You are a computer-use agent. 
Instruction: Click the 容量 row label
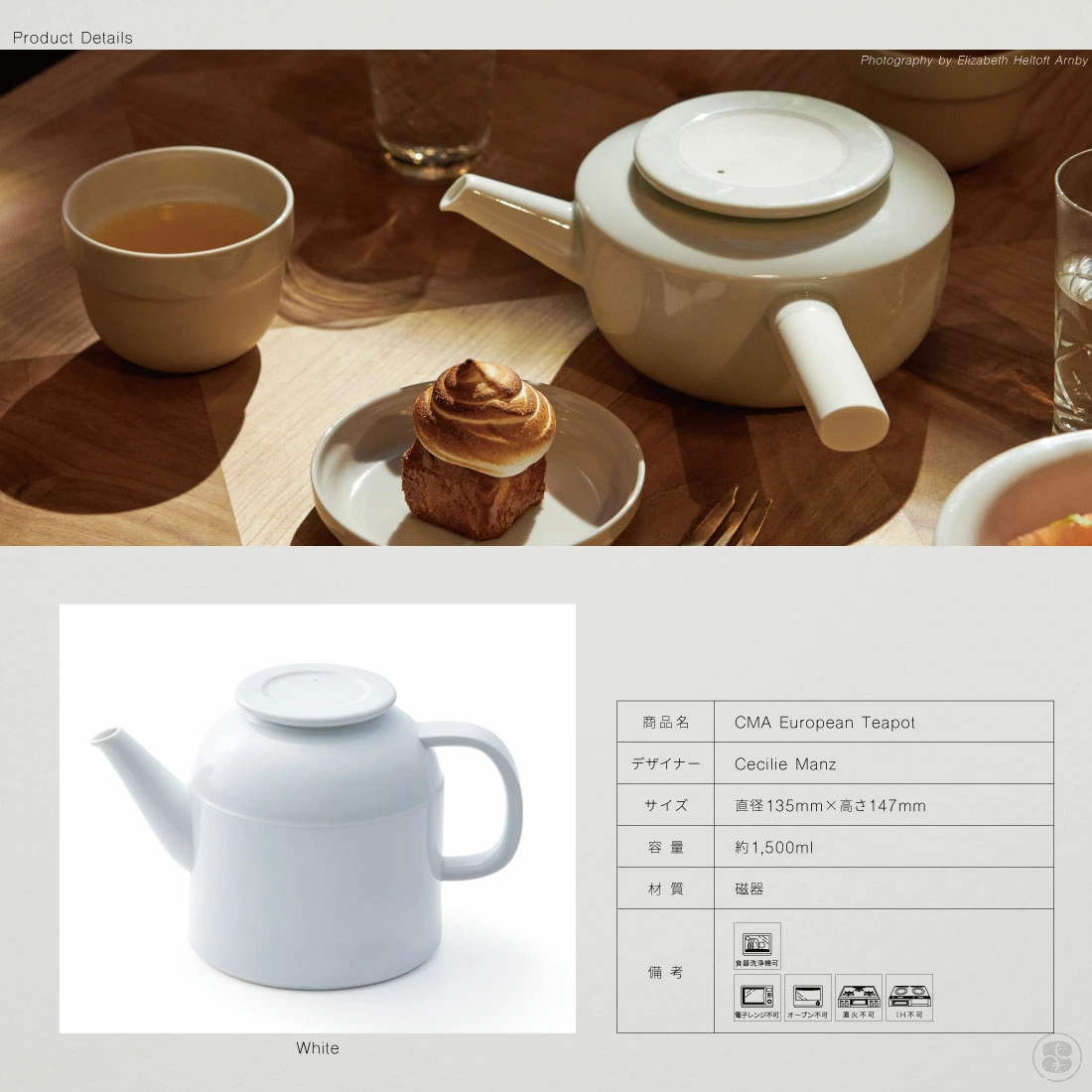tap(666, 848)
